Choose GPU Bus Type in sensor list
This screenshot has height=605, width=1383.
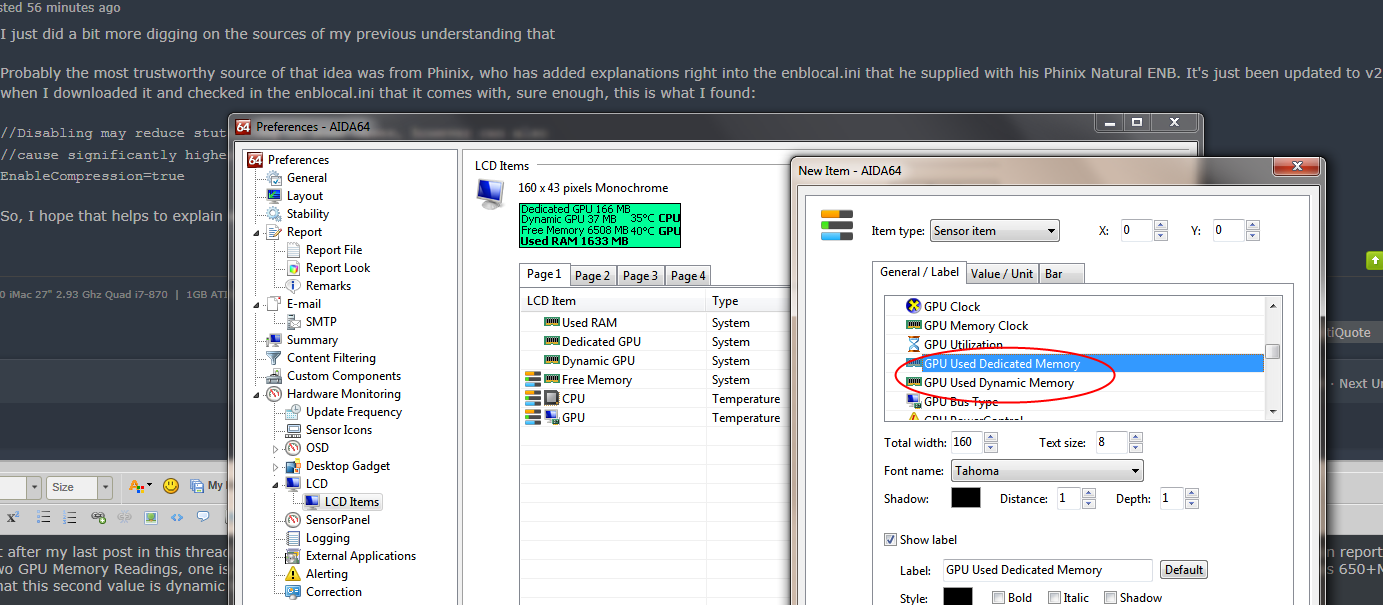961,402
